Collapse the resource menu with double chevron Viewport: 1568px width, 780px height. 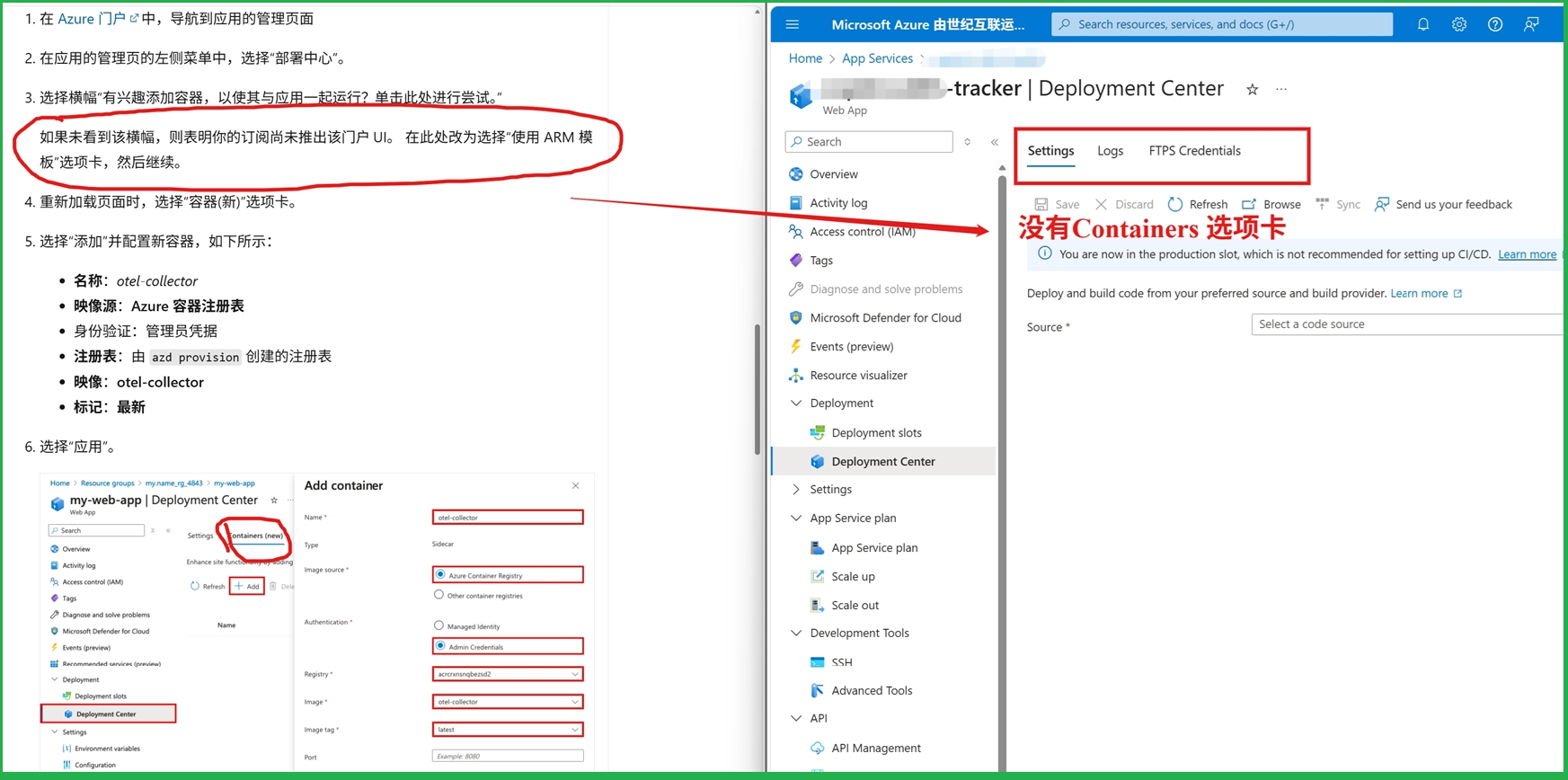point(995,142)
